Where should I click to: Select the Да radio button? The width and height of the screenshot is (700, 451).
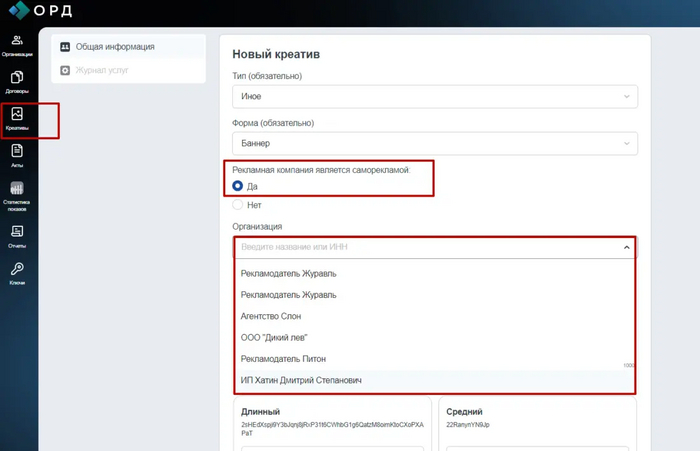(238, 186)
